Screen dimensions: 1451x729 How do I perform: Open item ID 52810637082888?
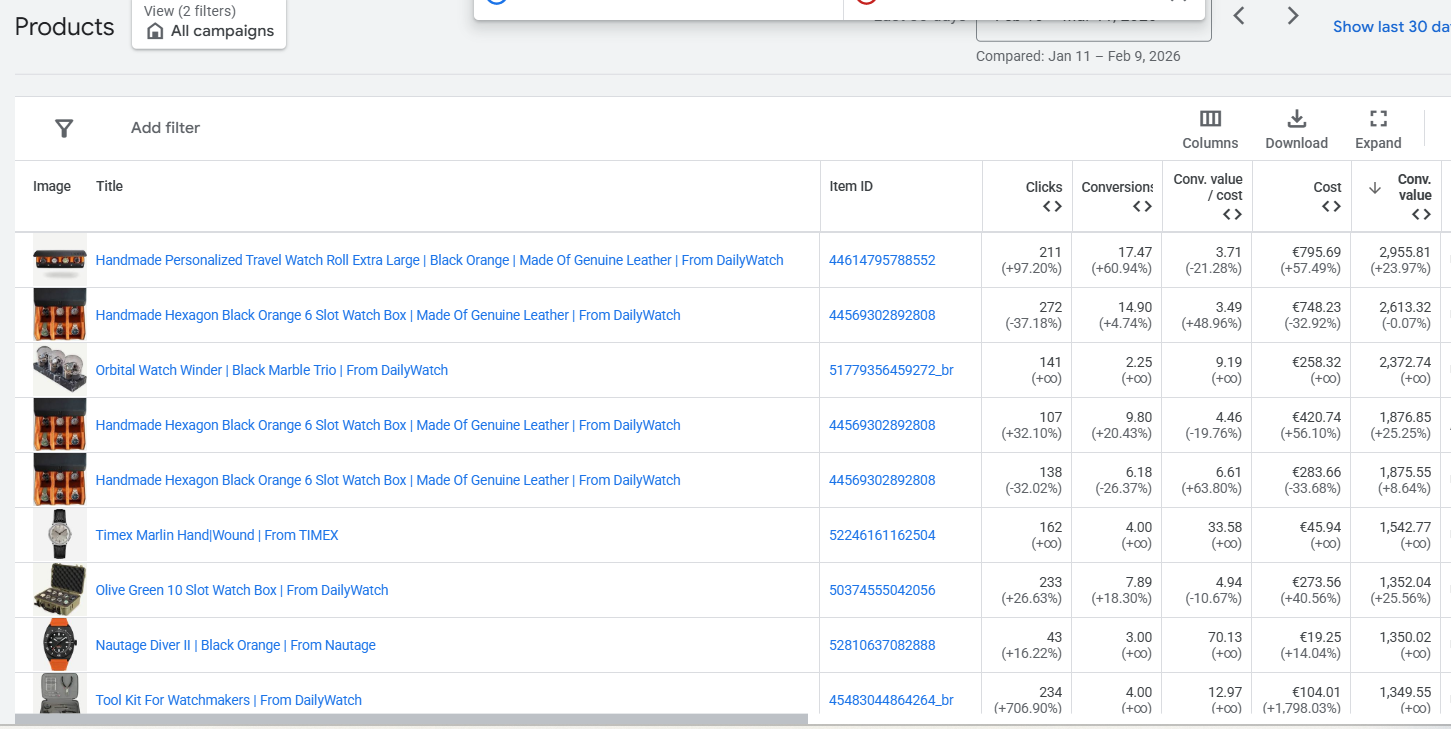882,645
